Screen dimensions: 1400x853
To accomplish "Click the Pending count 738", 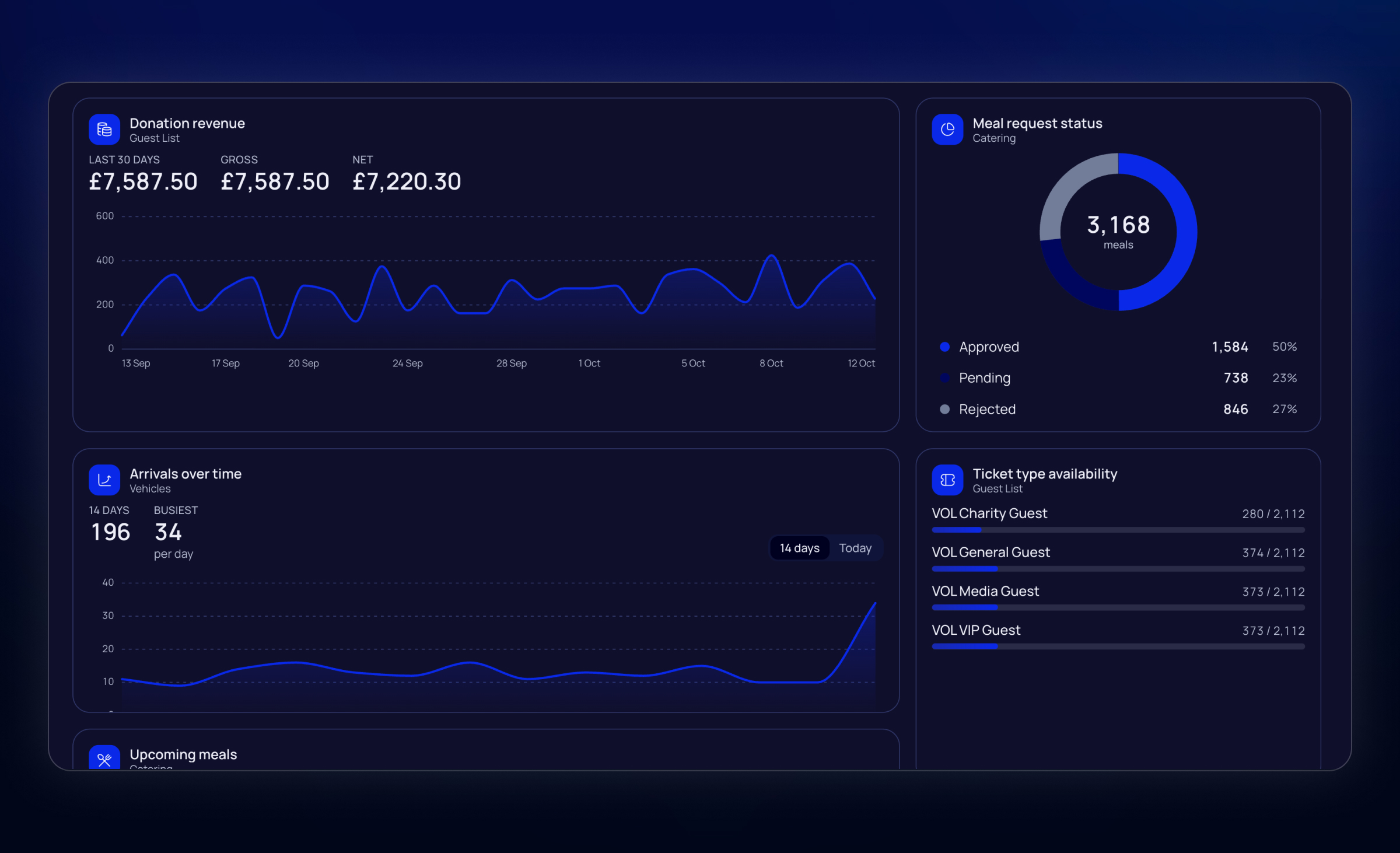I will [x=1235, y=378].
